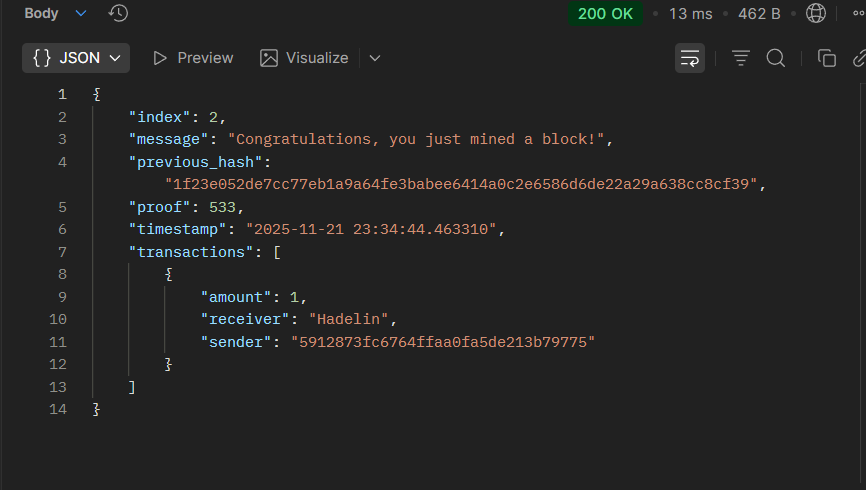This screenshot has width=866, height=490.
Task: Click the "message" key on line 3
Action: point(168,139)
